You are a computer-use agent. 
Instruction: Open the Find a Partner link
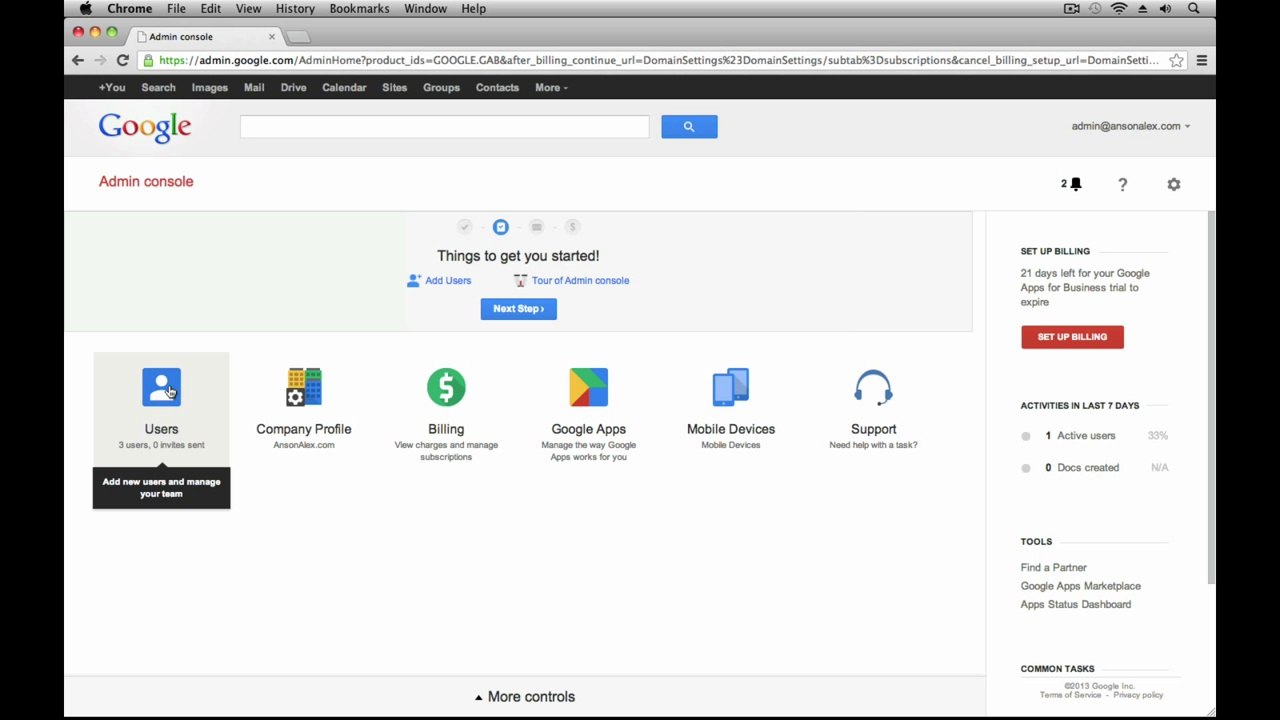coord(1053,568)
